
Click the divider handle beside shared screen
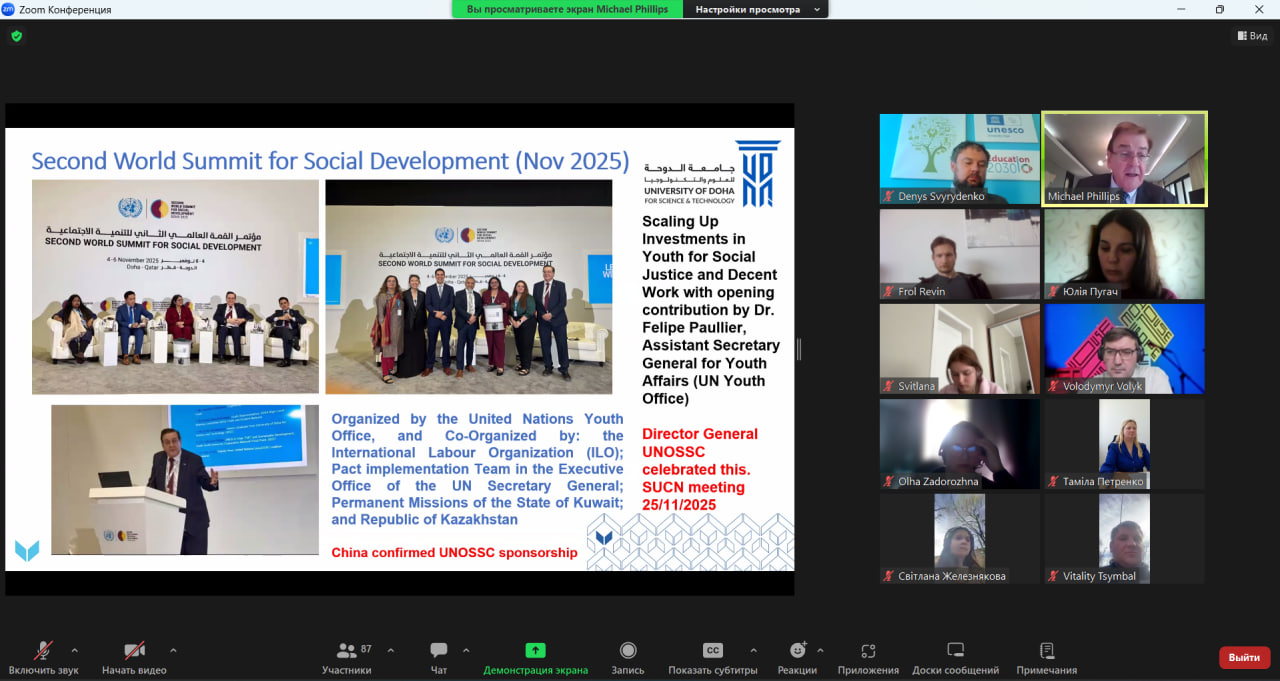(x=799, y=349)
